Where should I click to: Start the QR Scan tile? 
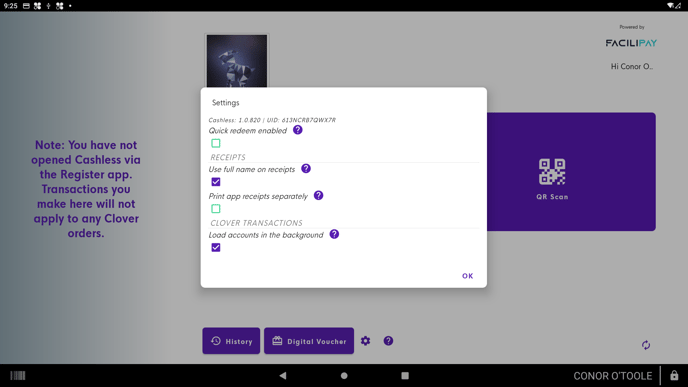click(571, 172)
